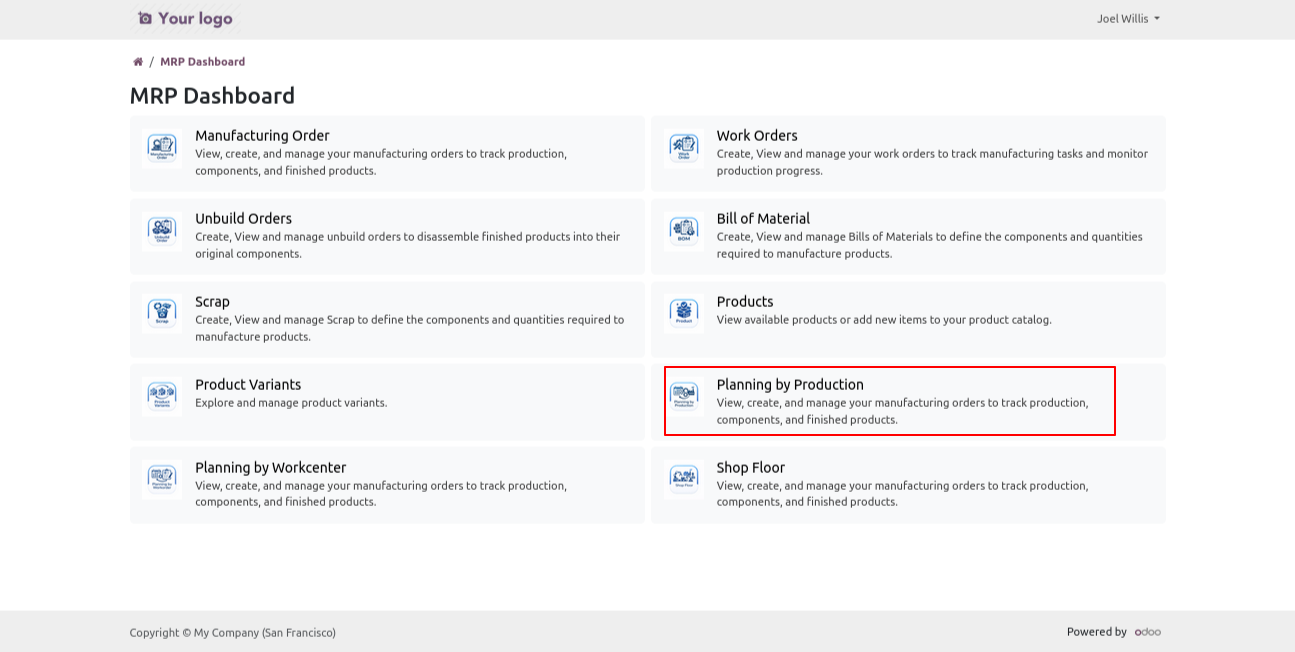Open the Unbuild Orders icon
Viewport: 1295px width, 652px height.
coord(162,230)
